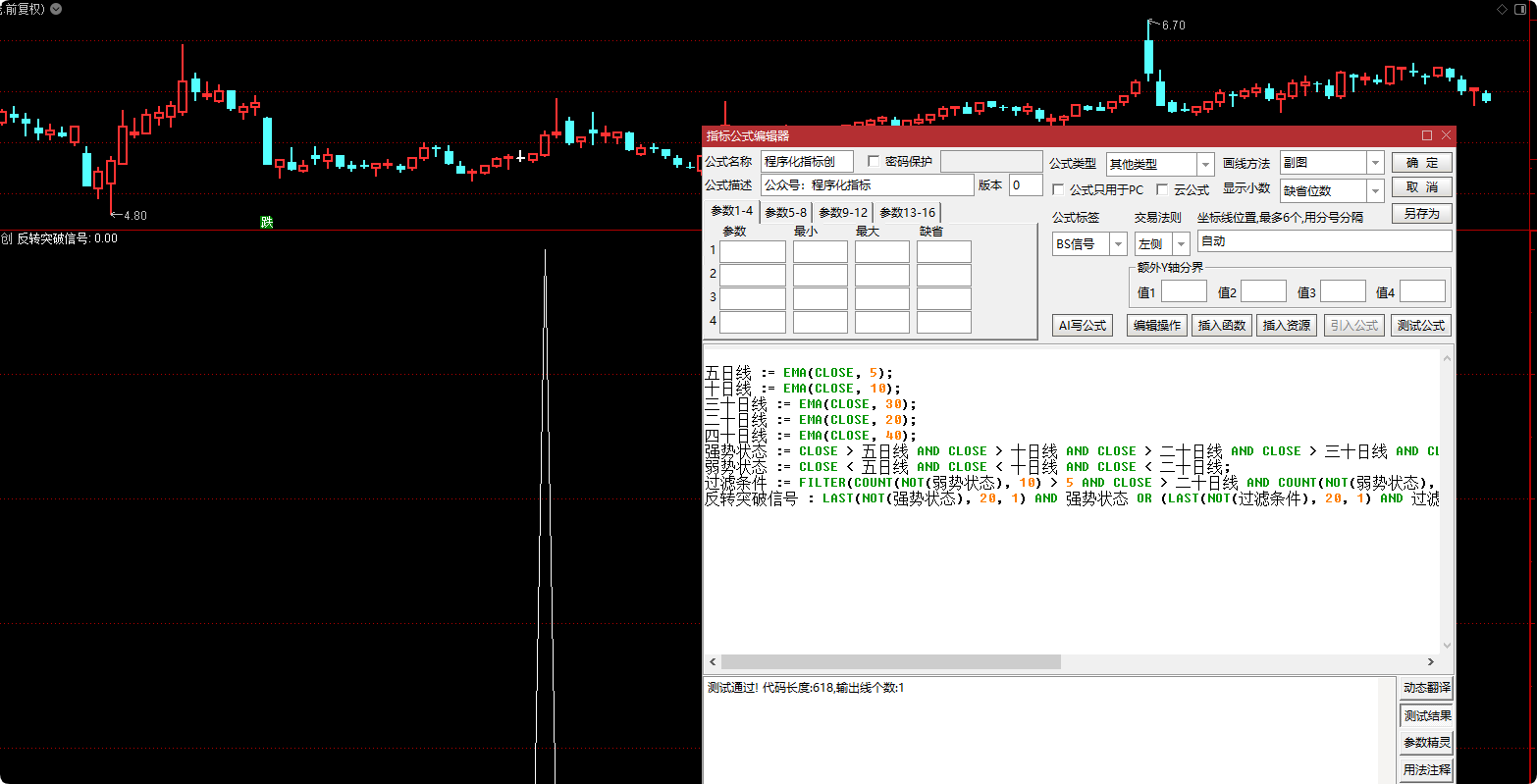Click the 公式描述 input field
The height and width of the screenshot is (784, 1537).
pos(867,184)
